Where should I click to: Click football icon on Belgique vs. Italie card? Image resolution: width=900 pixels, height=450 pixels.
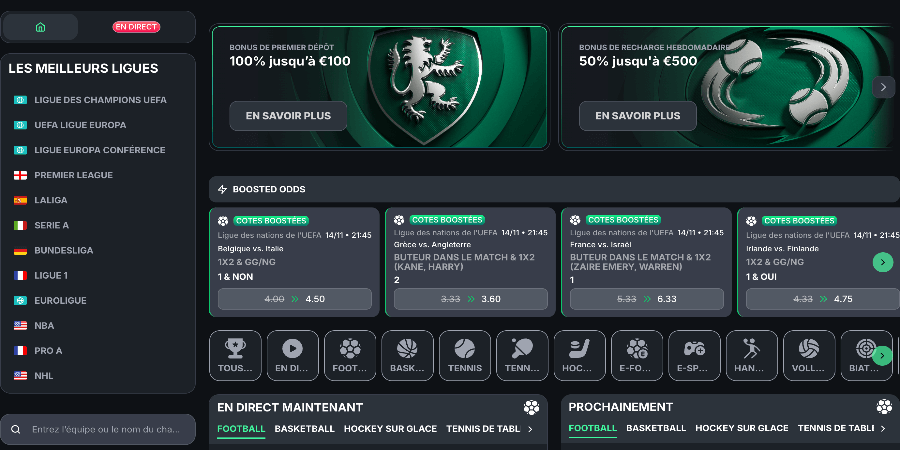[223, 221]
